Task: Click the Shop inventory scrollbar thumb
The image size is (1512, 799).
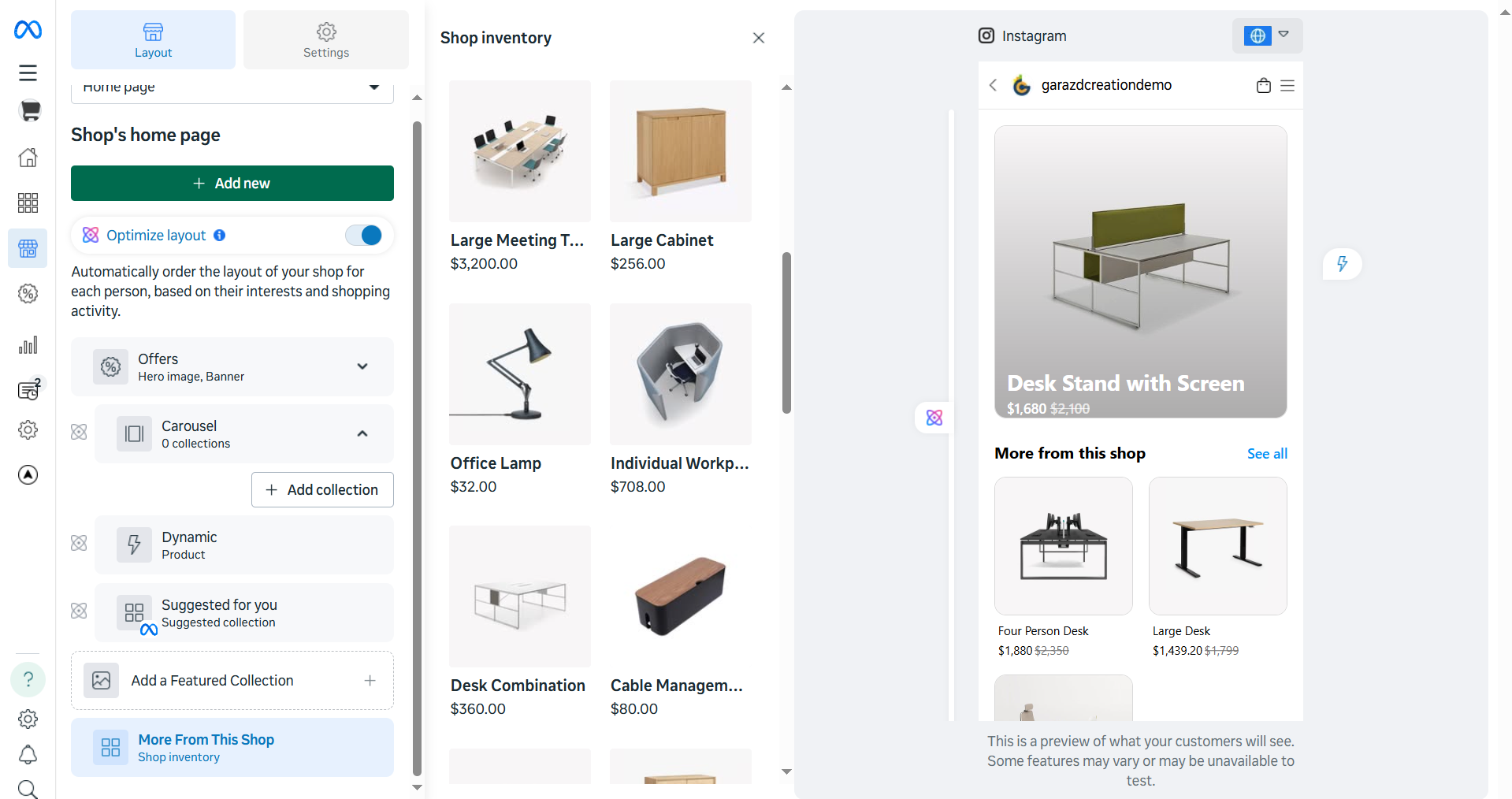Action: [786, 332]
